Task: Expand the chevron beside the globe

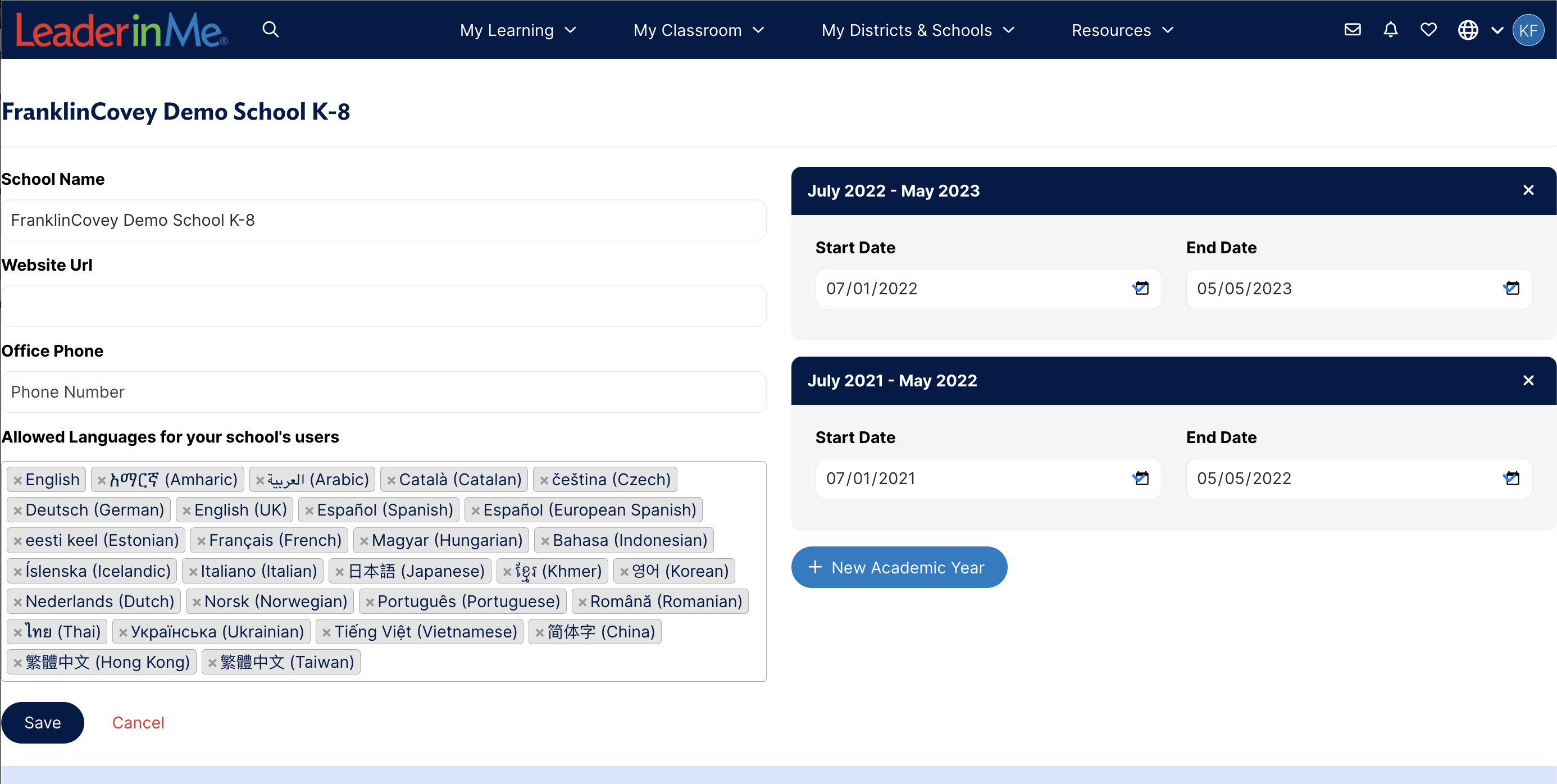Action: 1497,30
